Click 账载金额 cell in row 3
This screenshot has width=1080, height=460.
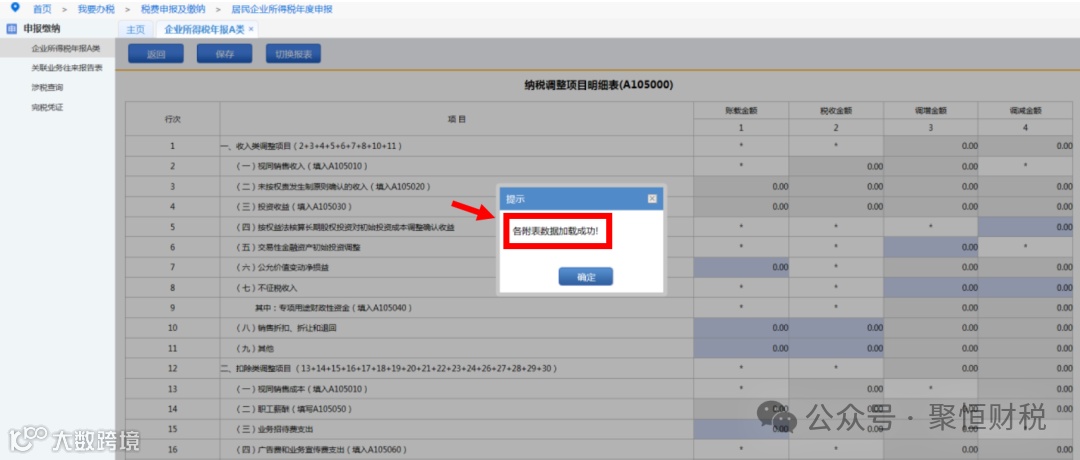741,186
